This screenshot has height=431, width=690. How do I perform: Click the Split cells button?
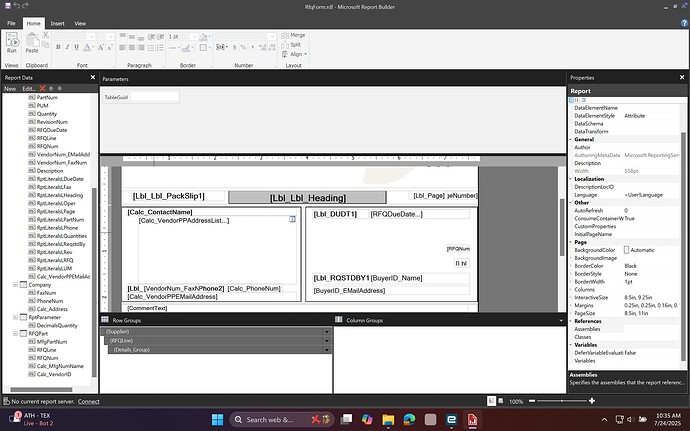click(x=291, y=44)
